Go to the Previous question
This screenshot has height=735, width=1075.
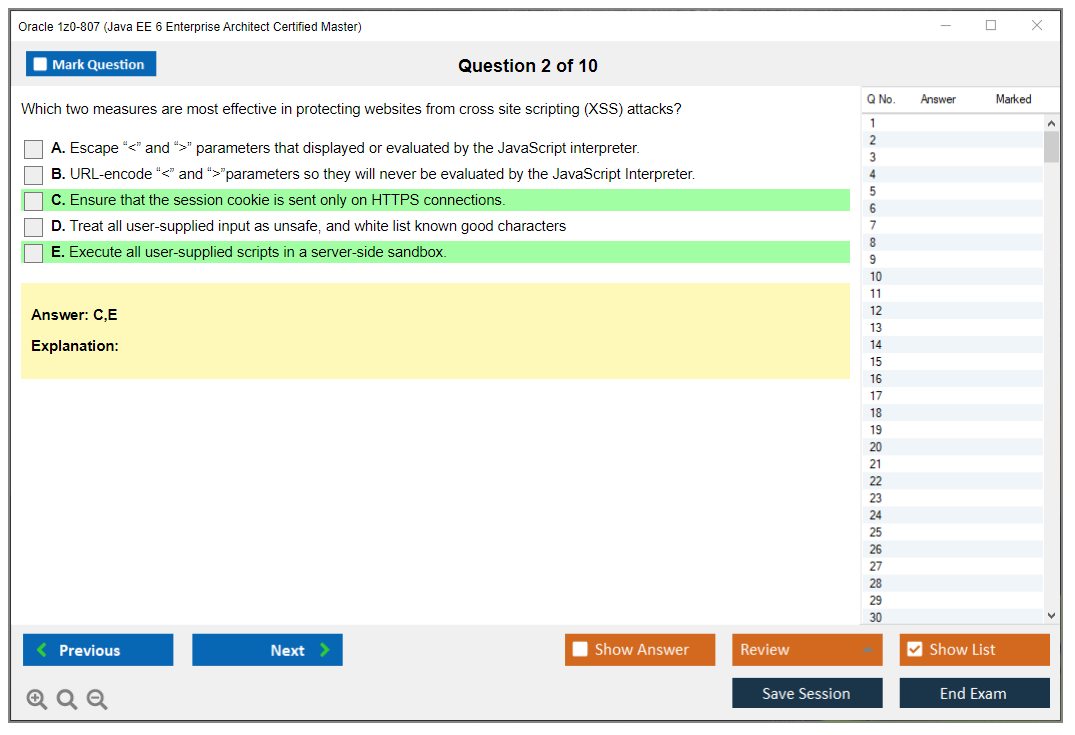click(x=98, y=650)
